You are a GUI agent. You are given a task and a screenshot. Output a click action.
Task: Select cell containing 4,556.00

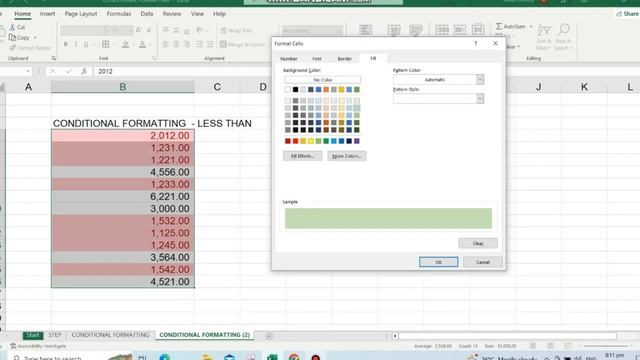coord(123,172)
